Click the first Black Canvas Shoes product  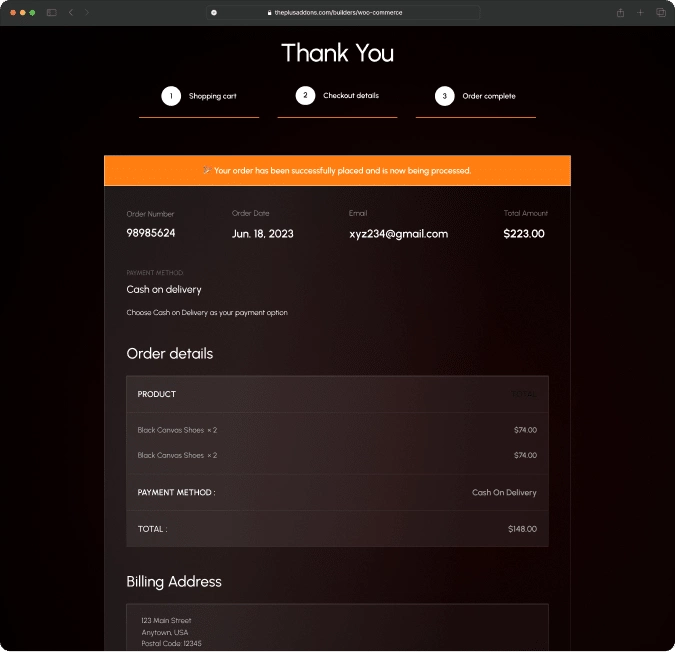[171, 430]
